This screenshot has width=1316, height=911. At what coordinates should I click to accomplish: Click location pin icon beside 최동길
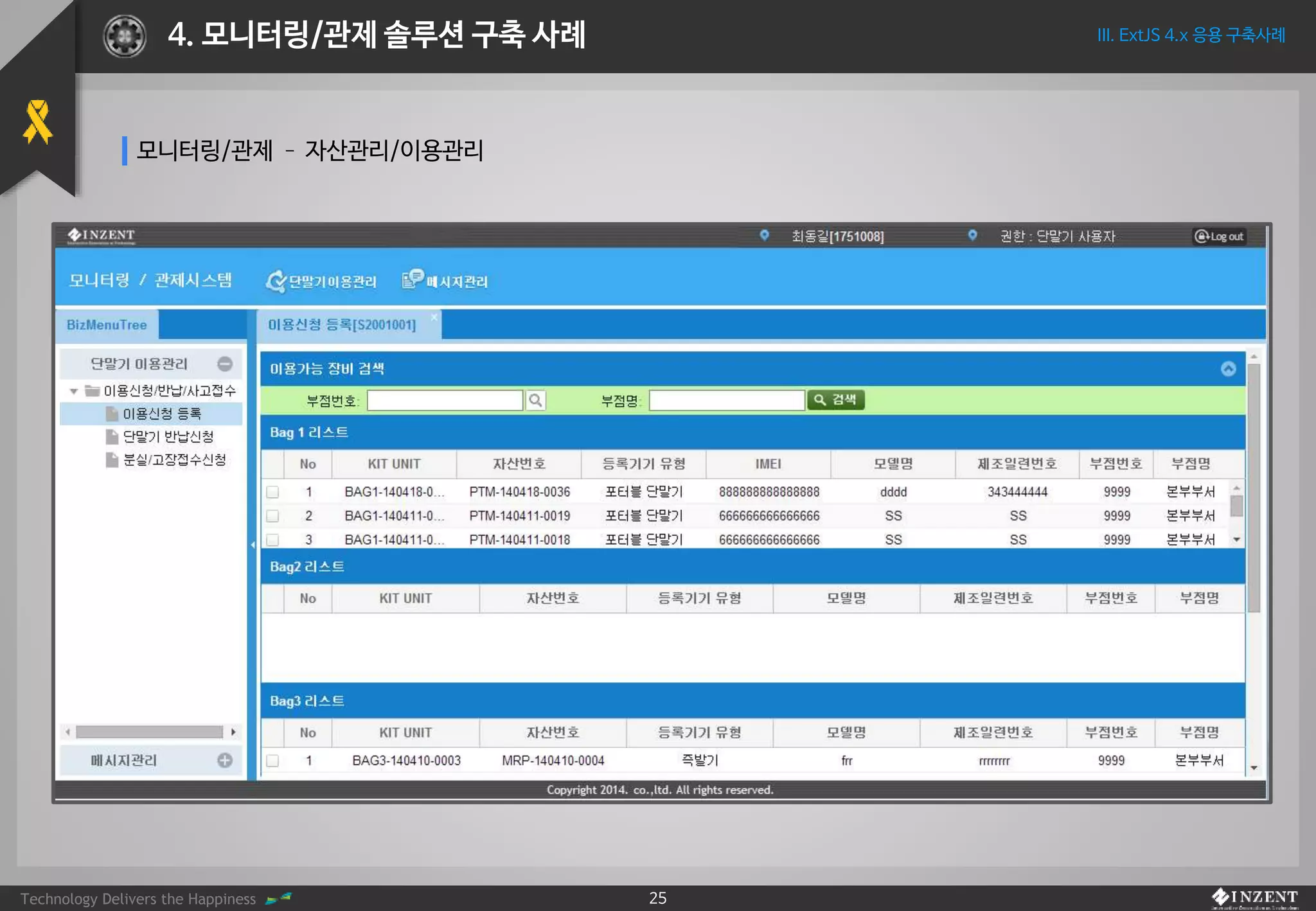tap(764, 235)
